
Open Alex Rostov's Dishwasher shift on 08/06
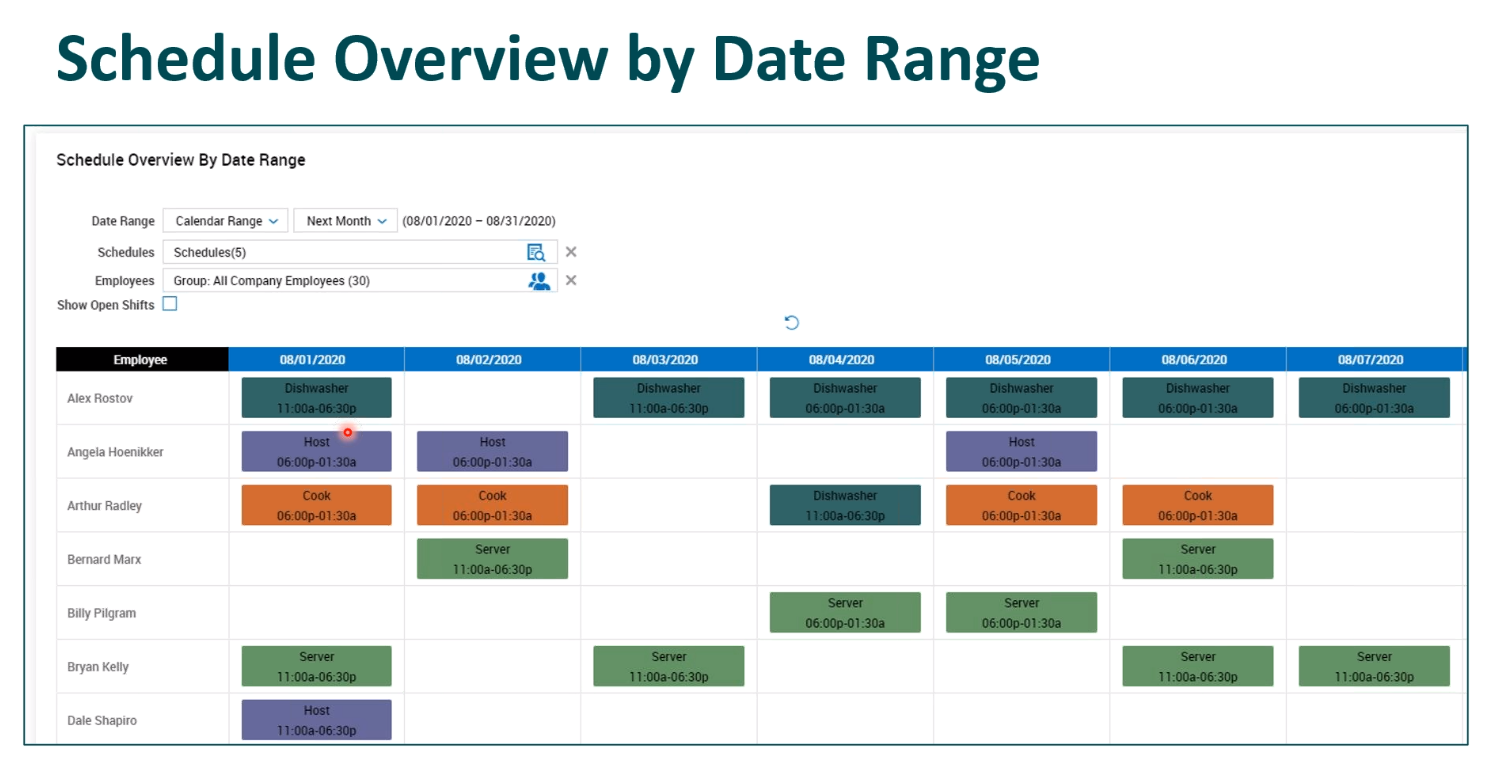click(1198, 398)
